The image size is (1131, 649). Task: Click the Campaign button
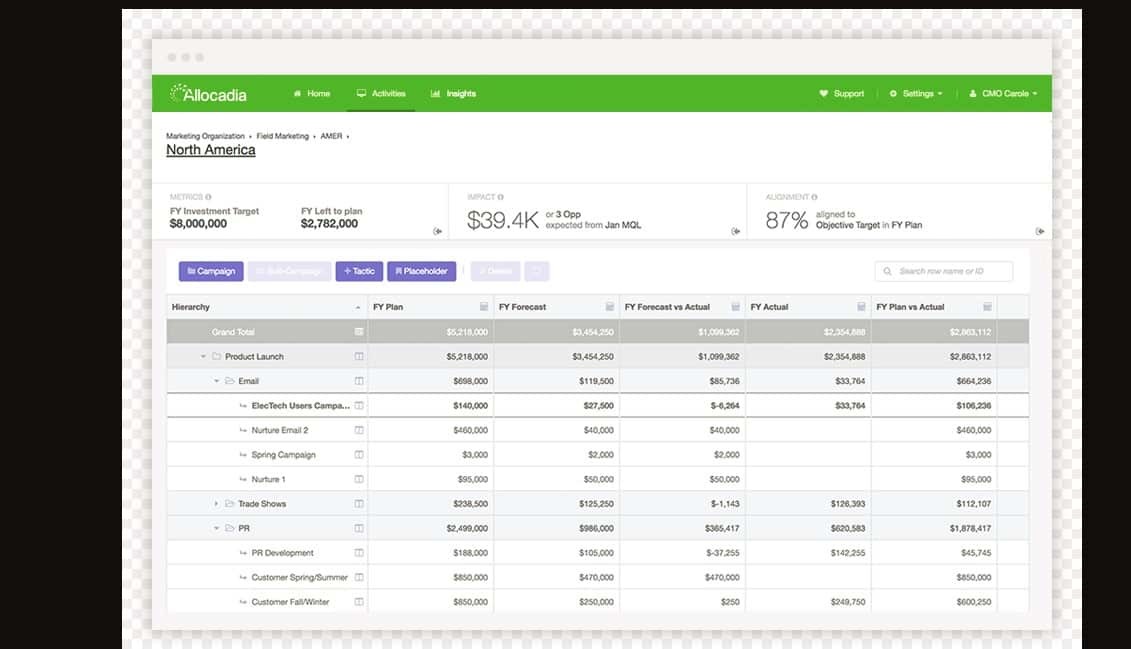[x=211, y=271]
